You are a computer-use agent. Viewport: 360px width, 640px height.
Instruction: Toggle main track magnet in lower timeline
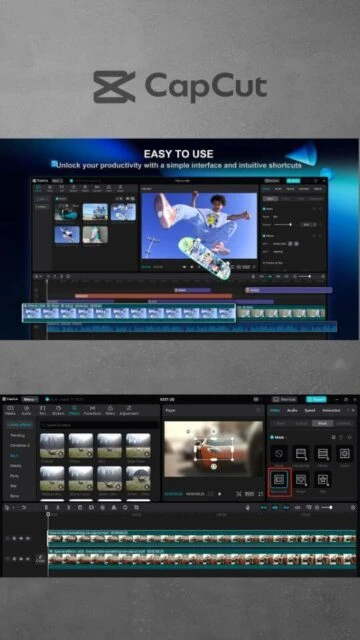coord(264,507)
